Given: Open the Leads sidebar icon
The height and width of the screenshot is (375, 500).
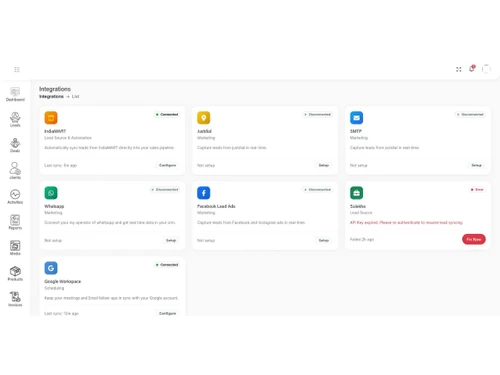Looking at the screenshot, I should point(15,120).
